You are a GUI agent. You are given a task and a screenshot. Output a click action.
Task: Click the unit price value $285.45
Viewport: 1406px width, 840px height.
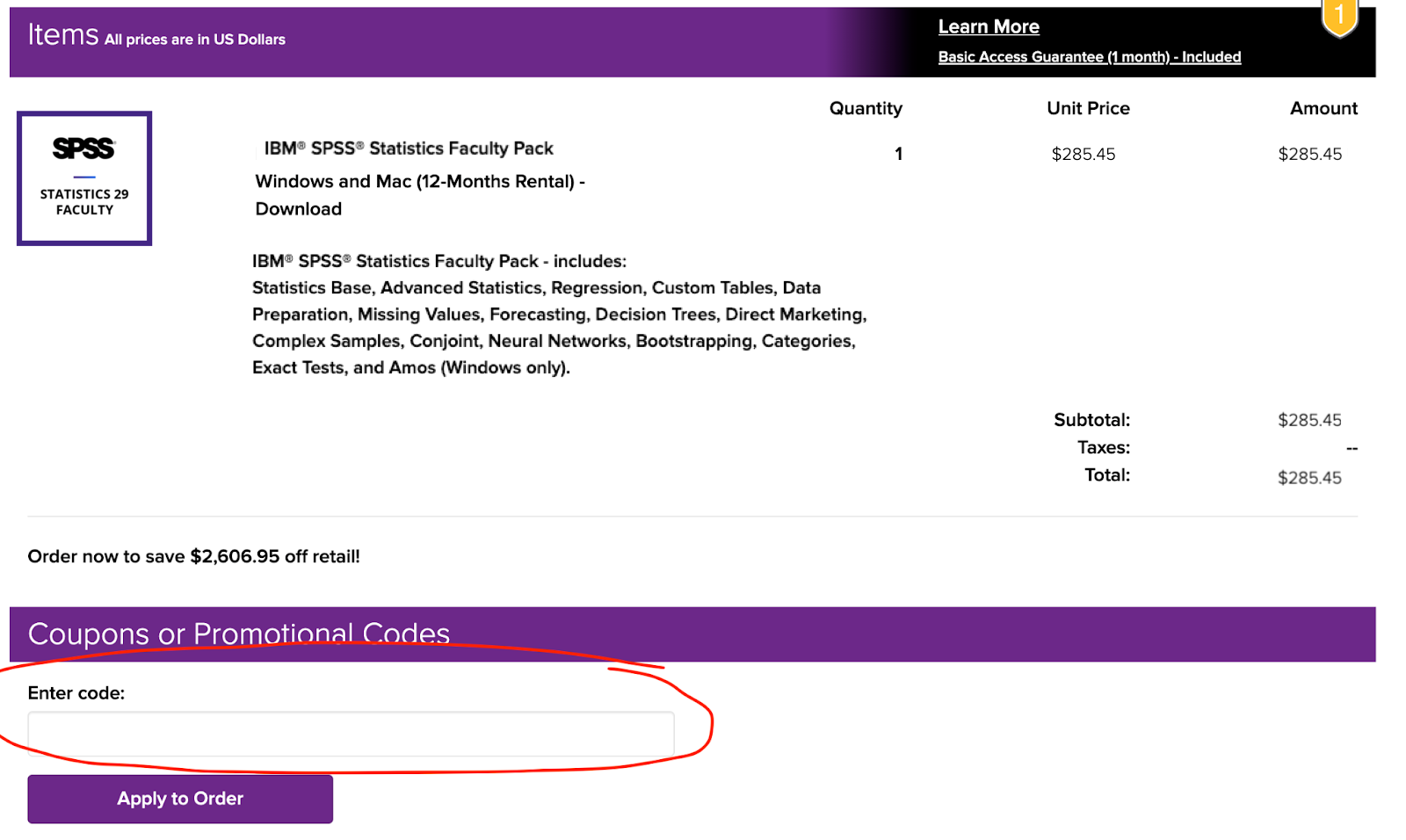[1083, 155]
